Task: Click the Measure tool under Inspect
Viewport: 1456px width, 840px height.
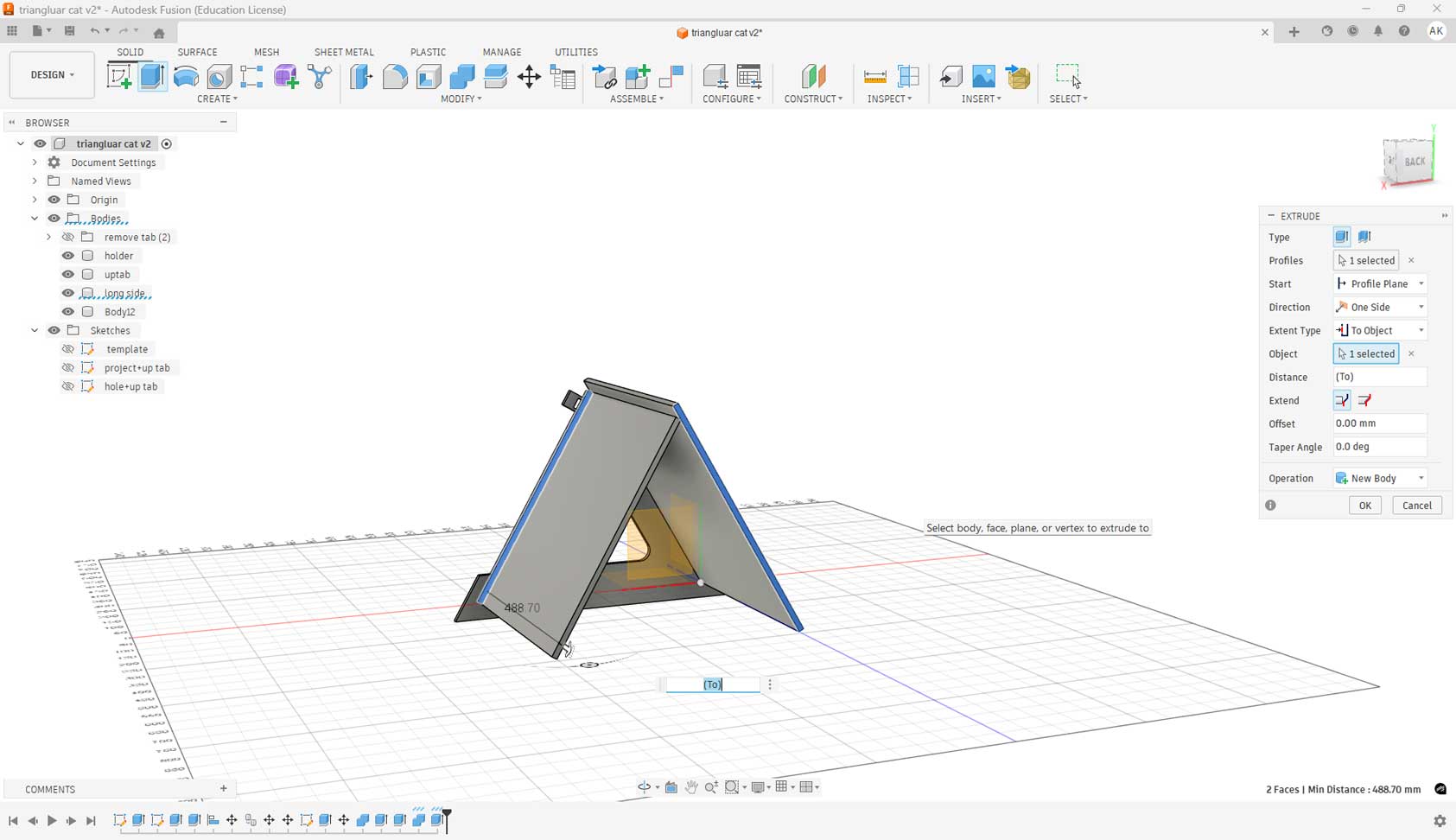Action: click(x=874, y=77)
